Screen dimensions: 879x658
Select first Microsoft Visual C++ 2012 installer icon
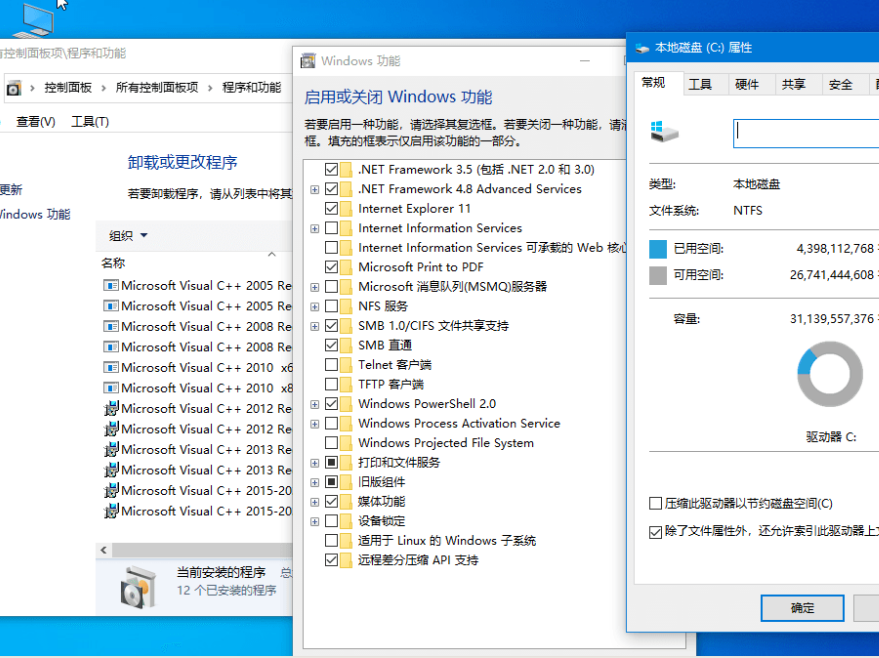(x=111, y=408)
